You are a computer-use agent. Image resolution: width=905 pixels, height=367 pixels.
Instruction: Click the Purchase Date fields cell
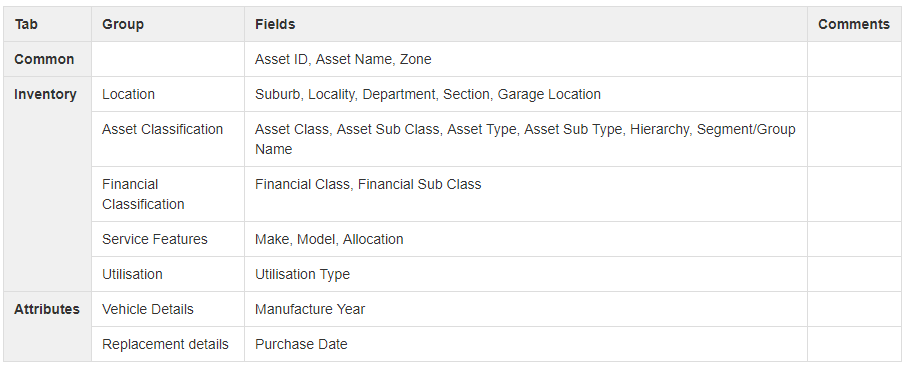[526, 344]
